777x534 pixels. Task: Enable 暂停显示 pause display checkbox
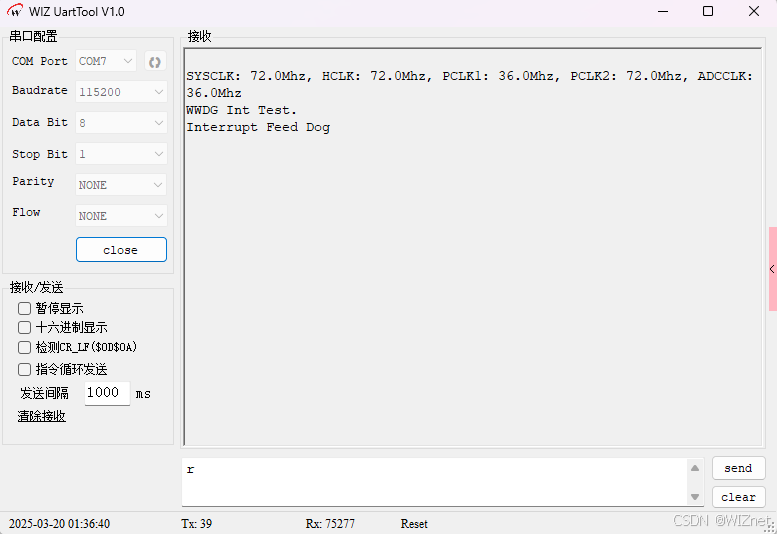point(24,309)
